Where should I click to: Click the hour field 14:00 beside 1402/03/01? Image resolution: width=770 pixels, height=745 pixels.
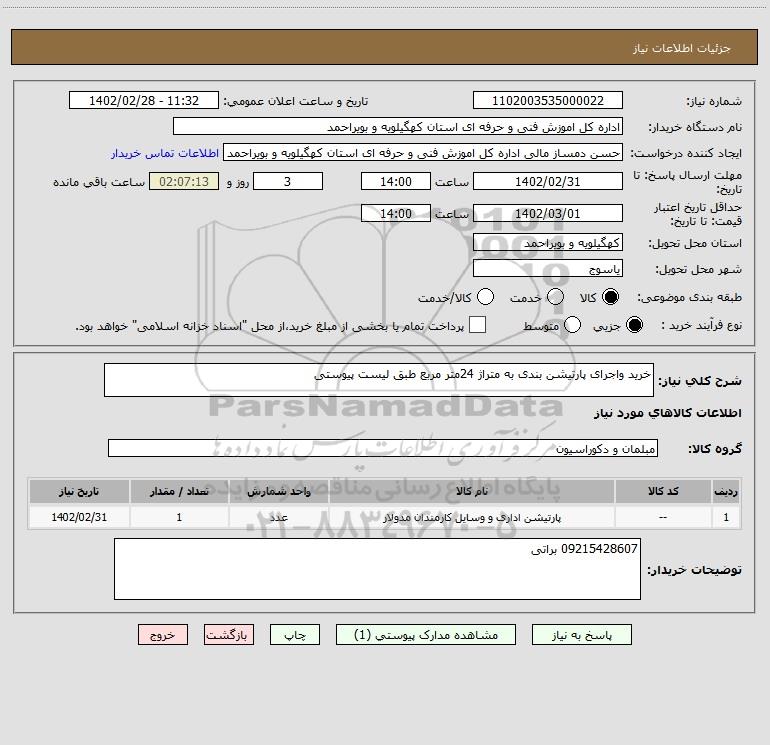(396, 213)
